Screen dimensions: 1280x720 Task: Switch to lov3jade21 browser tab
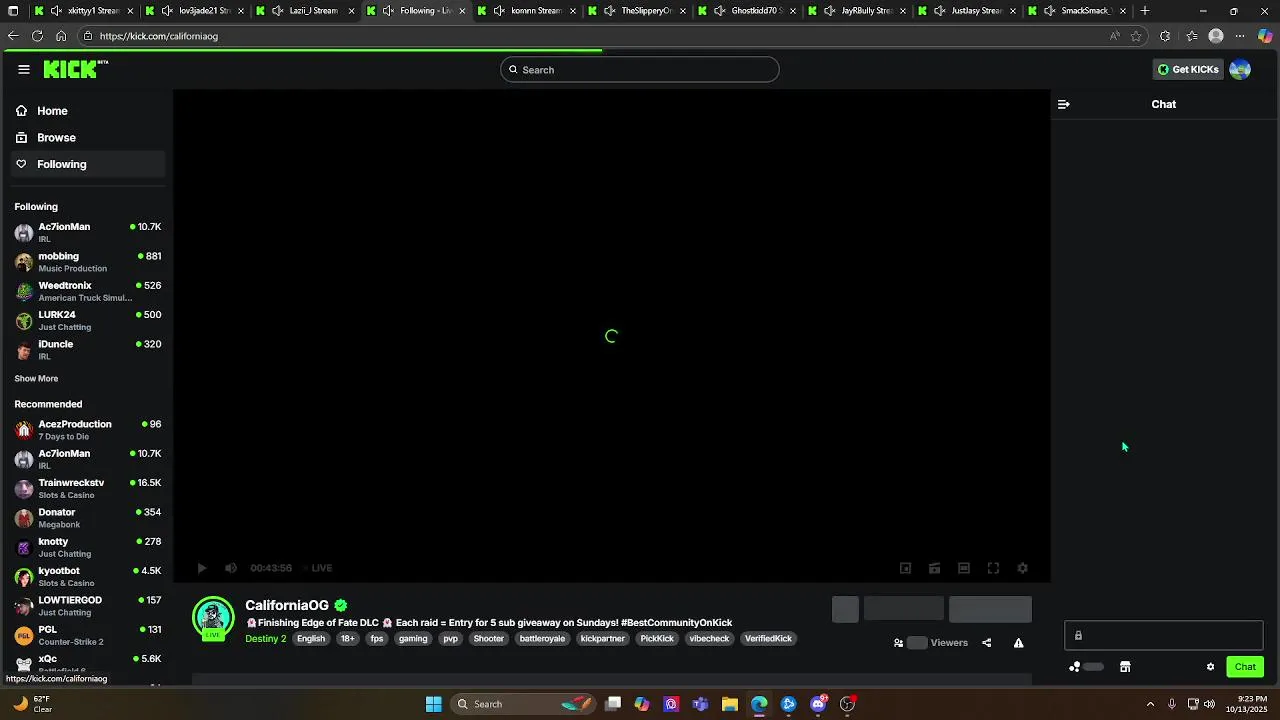[x=195, y=11]
